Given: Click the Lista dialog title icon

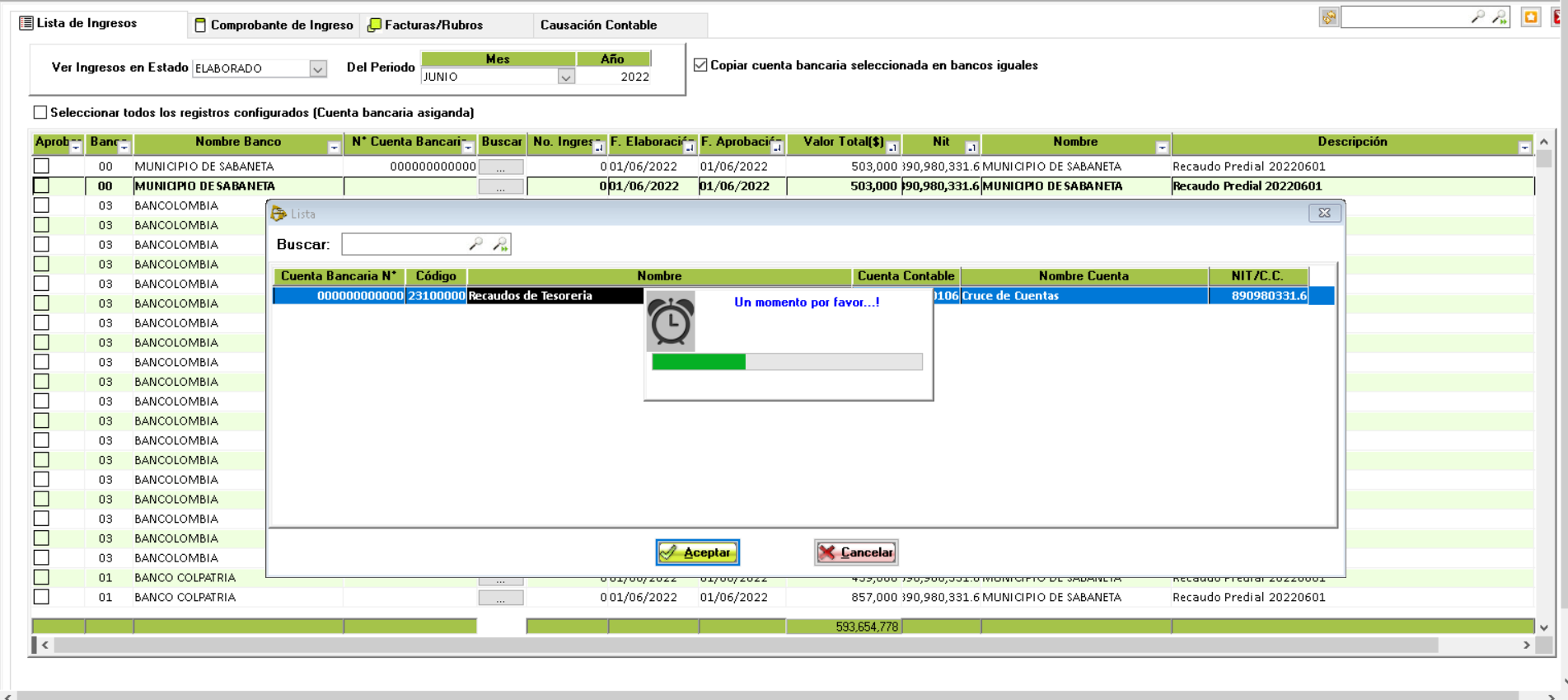Looking at the screenshot, I should point(278,214).
